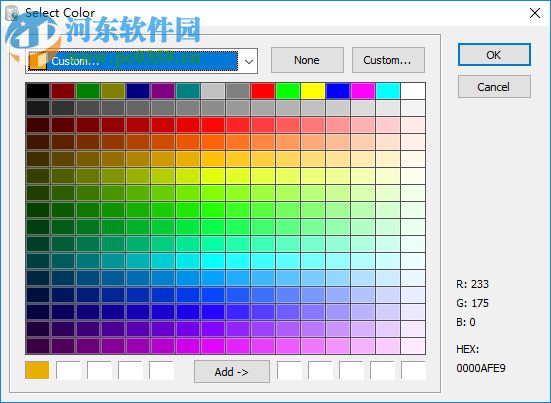551x403 pixels.
Task: Pick the cyan top-row swatch
Action: pyautogui.click(x=388, y=91)
